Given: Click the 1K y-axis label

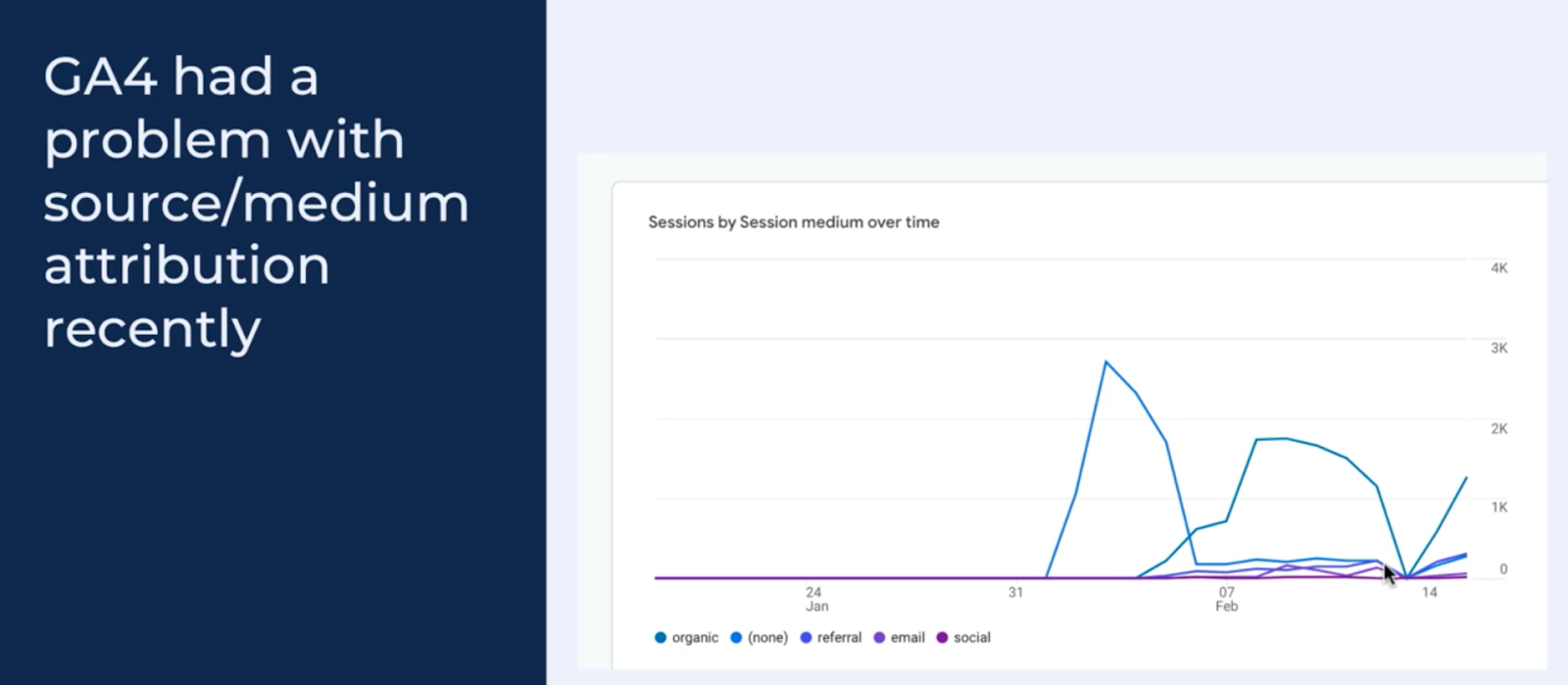Looking at the screenshot, I should coord(1499,507).
